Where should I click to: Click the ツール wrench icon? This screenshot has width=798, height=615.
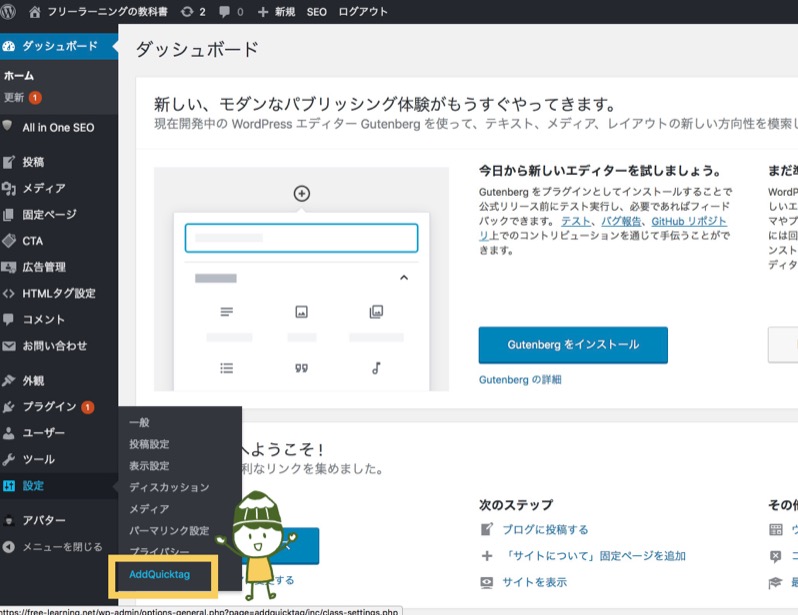click(8, 459)
